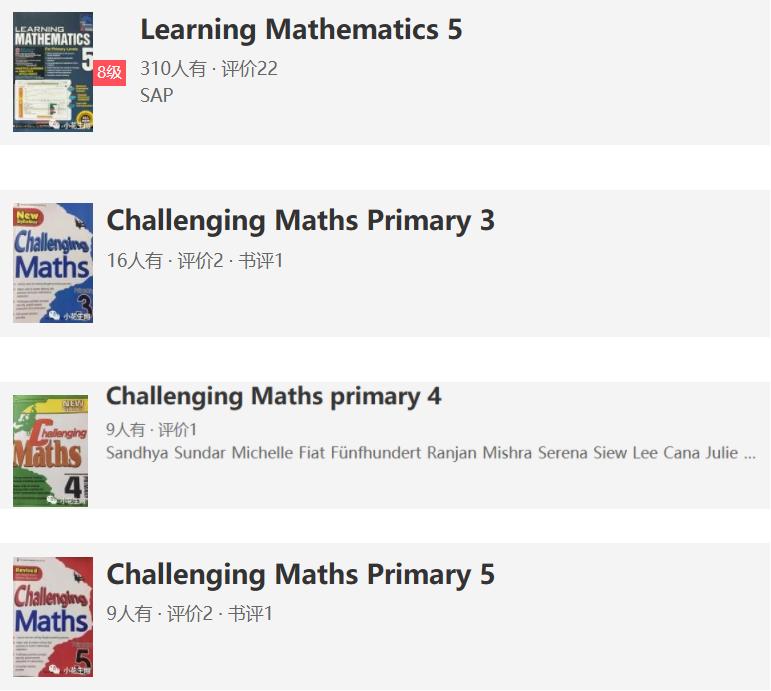Click 评价2 under Challenging Maths Primary 5
Image resolution: width=771 pixels, height=691 pixels.
click(x=189, y=614)
